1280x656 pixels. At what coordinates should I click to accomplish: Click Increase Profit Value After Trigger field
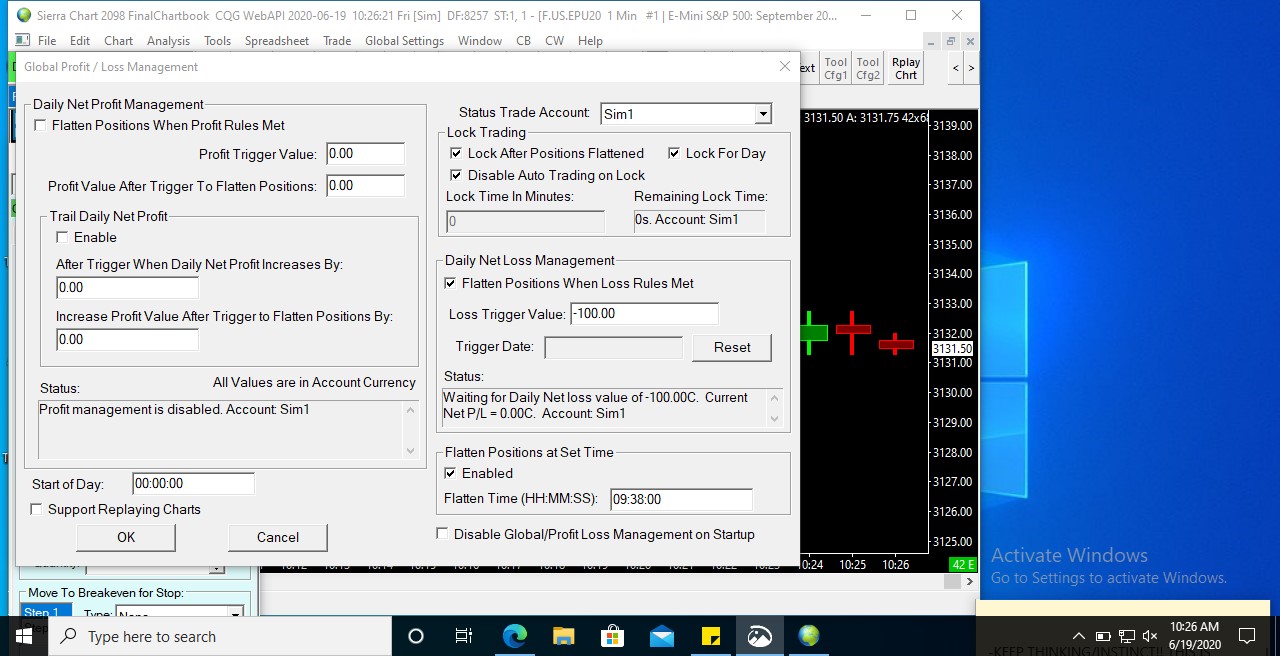point(127,340)
